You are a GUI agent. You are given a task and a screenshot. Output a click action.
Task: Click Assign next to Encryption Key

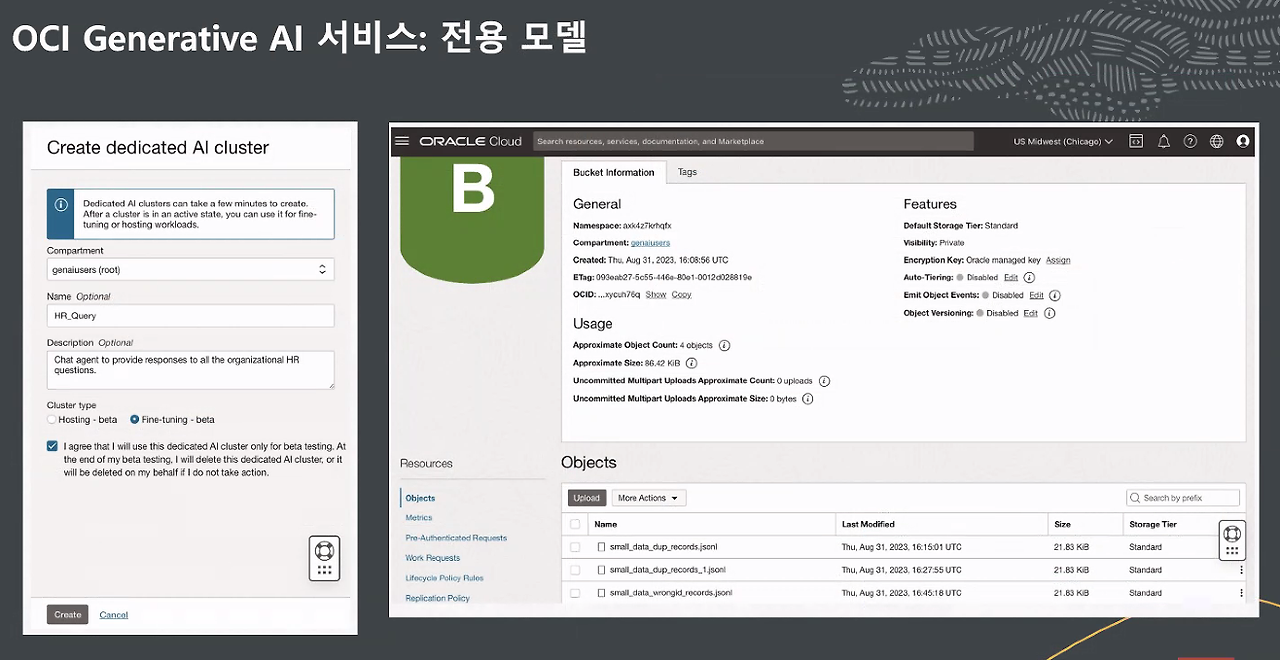1058,260
